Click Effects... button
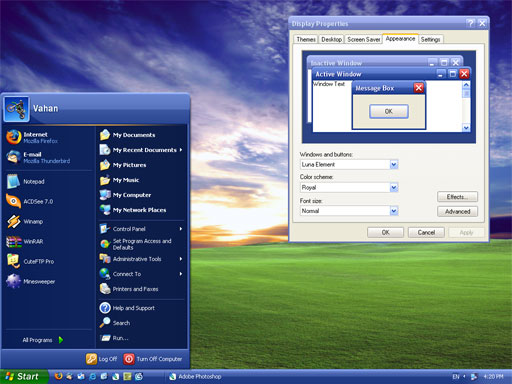Screen dimensions: 512x384 pos(457,197)
